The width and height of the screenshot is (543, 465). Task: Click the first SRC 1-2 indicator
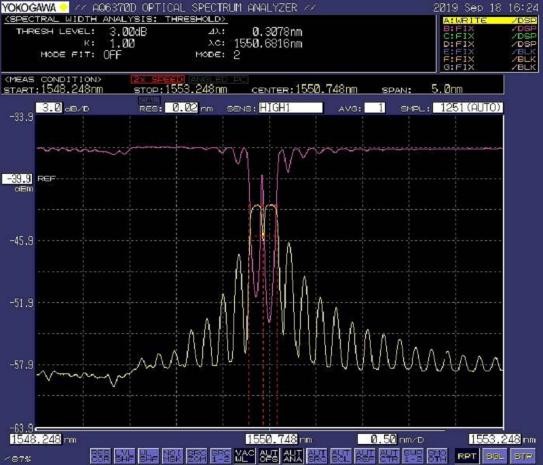point(220,456)
